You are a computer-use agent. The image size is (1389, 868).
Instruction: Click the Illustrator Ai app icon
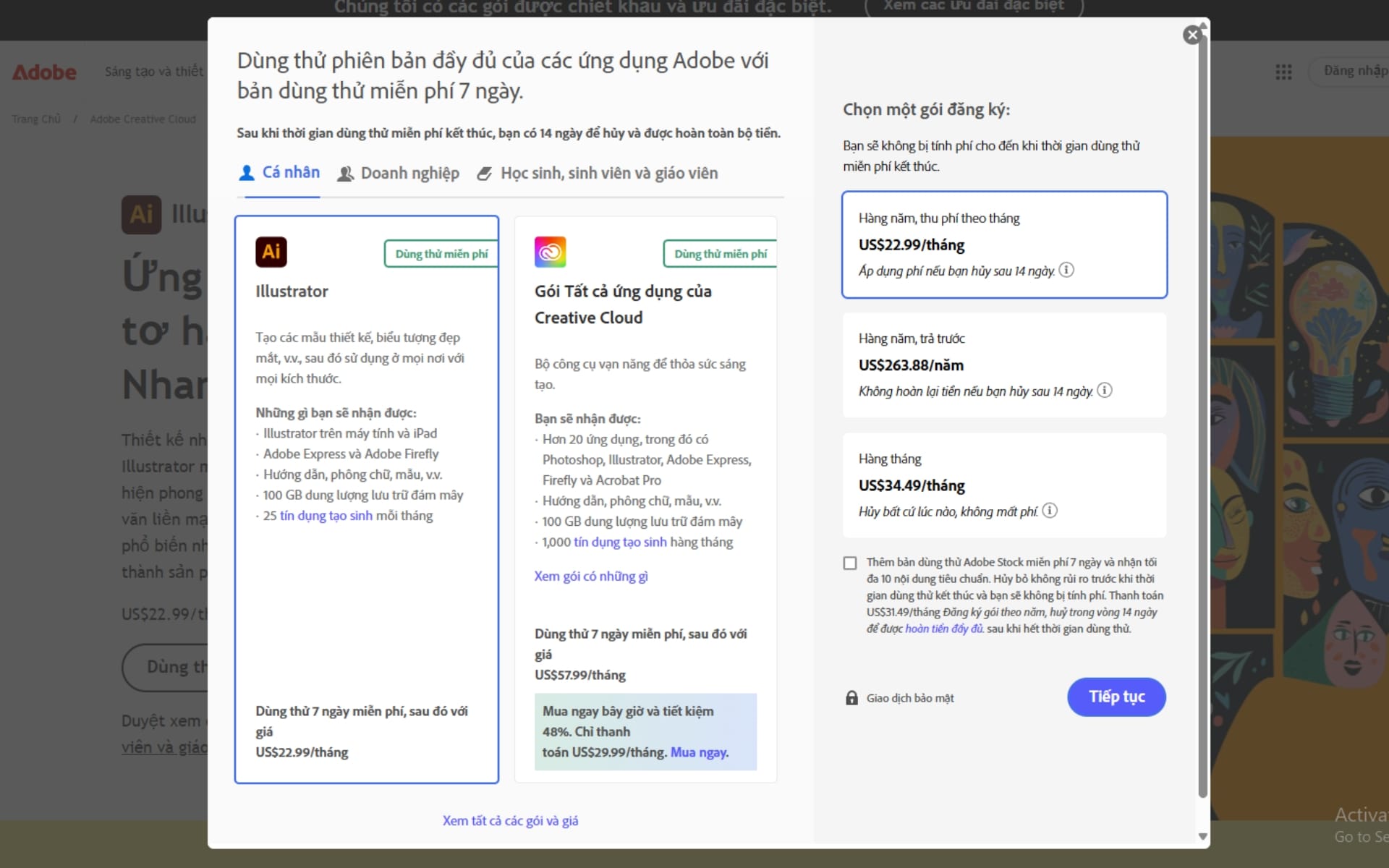point(271,252)
